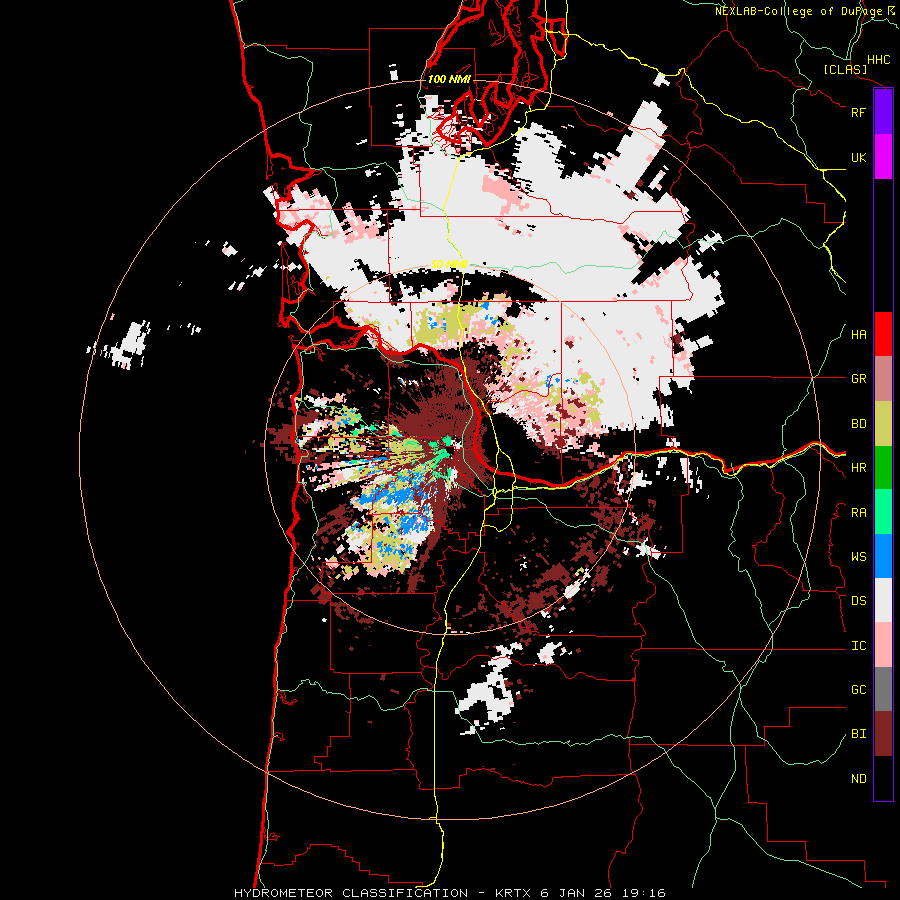Click the RA legend label
Viewport: 900px width, 900px height.
point(858,513)
